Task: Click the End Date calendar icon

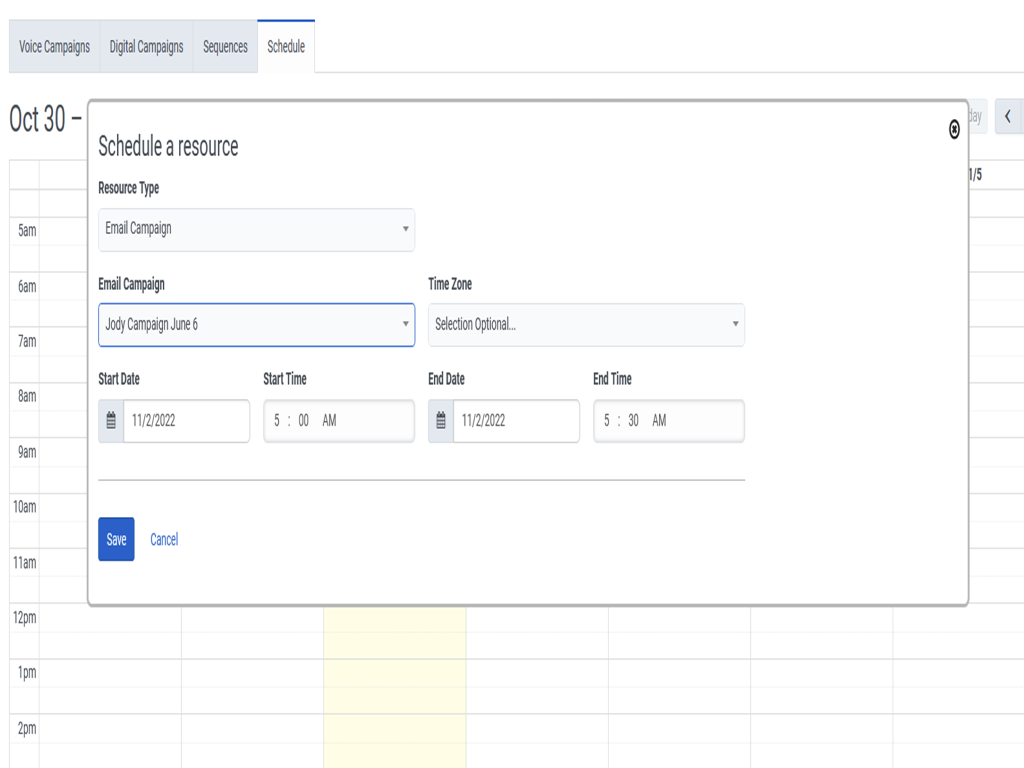Action: tap(441, 421)
